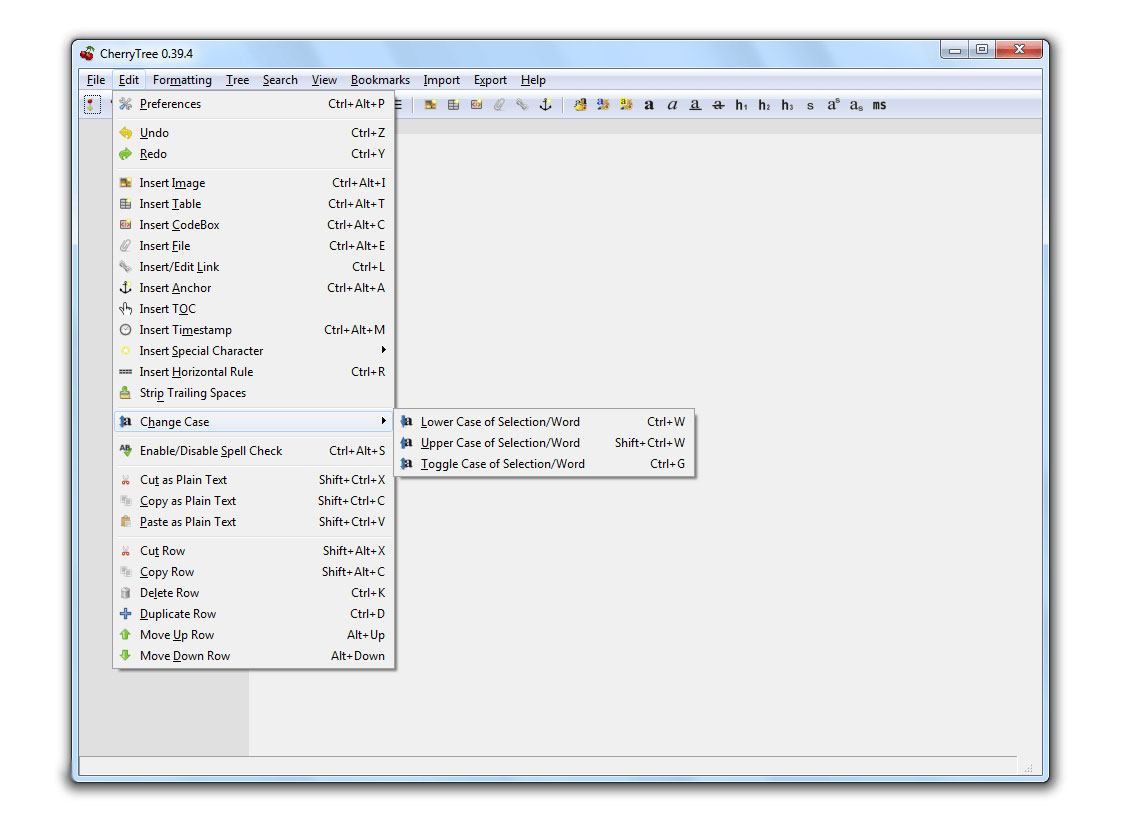Open the Import menu
This screenshot has width=1121, height=840.
pyautogui.click(x=441, y=80)
